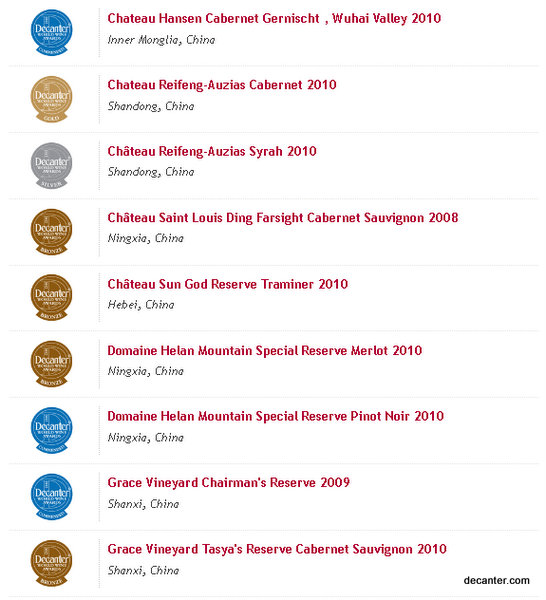The image size is (546, 600).
Task: Click the blue Commended medal beside Helan Mountain Pinot Noir
Action: coord(51,430)
